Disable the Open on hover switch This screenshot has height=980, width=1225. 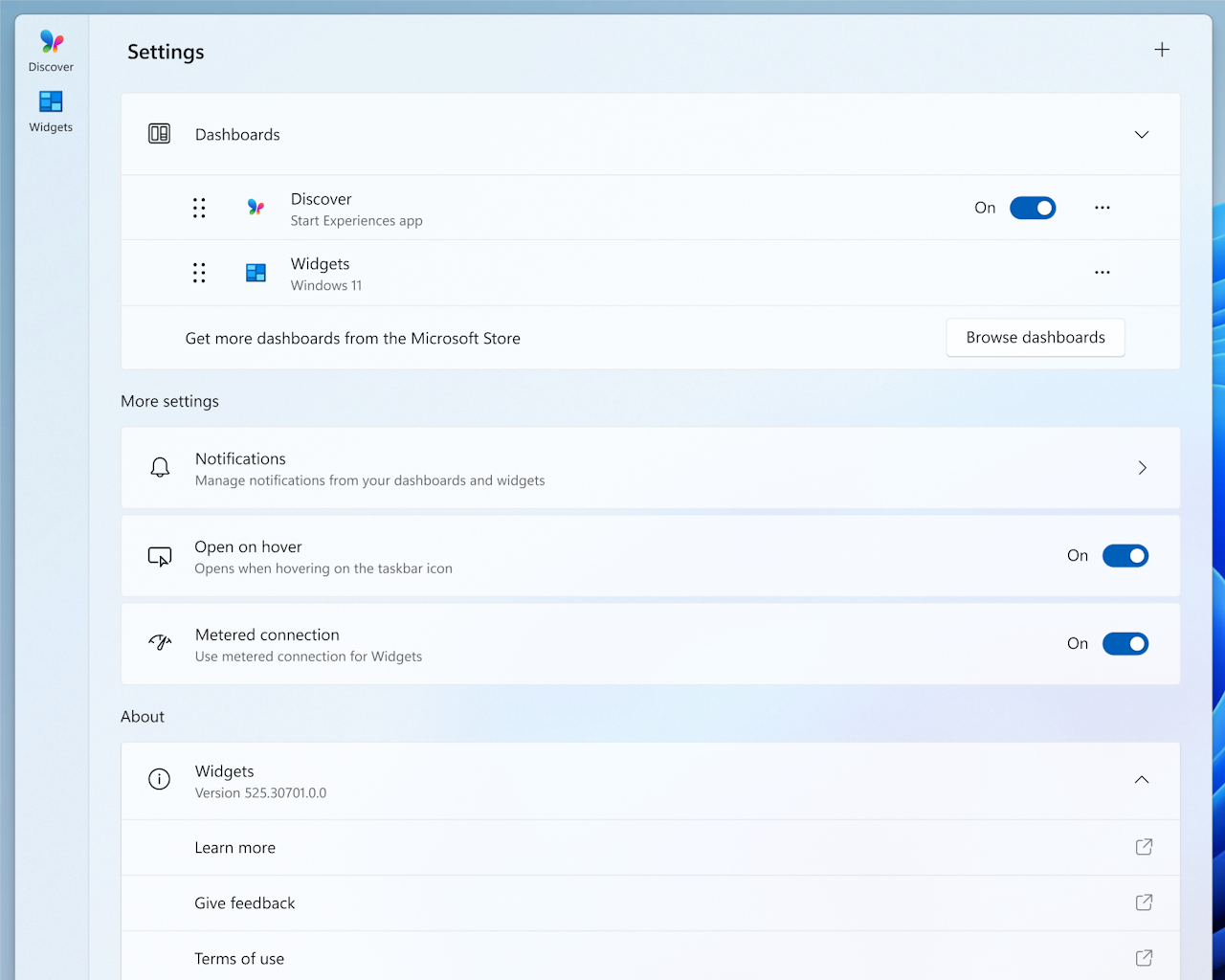tap(1125, 556)
